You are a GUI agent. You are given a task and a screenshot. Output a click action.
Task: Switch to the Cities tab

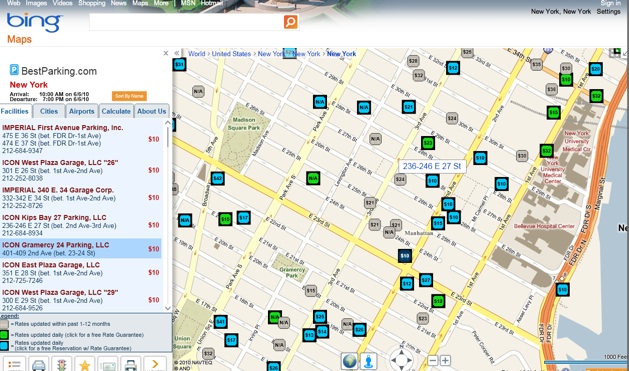(x=49, y=111)
